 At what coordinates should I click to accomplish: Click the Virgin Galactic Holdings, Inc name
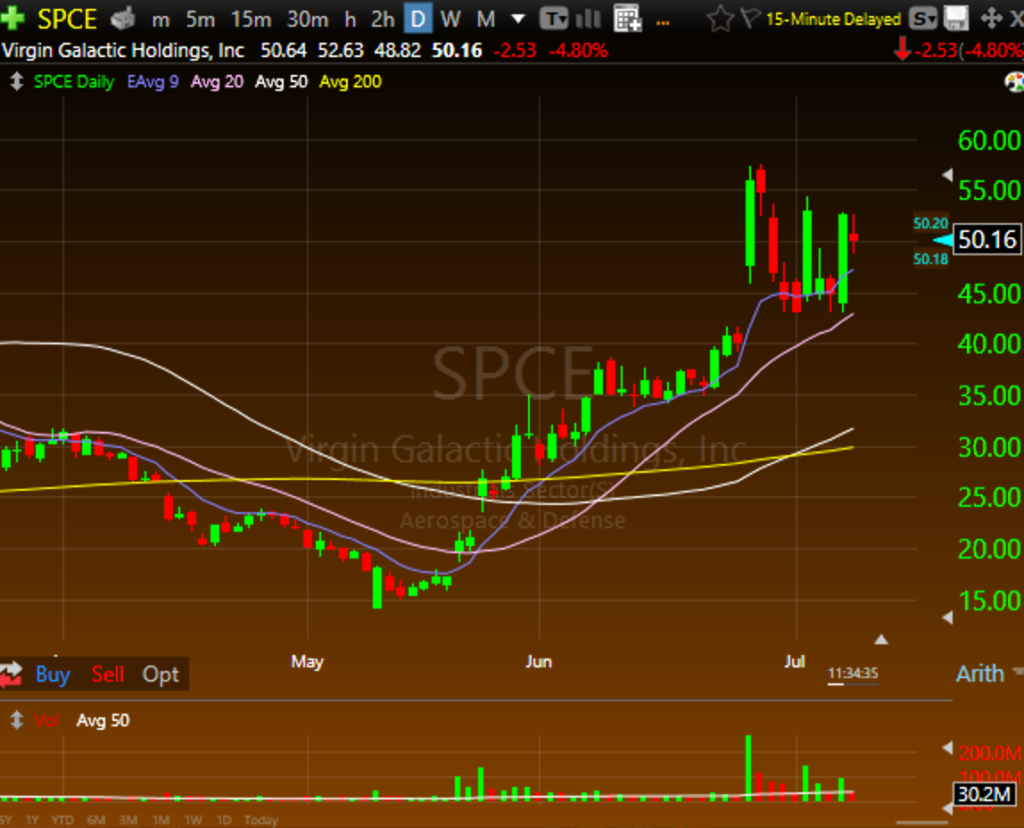click(123, 50)
